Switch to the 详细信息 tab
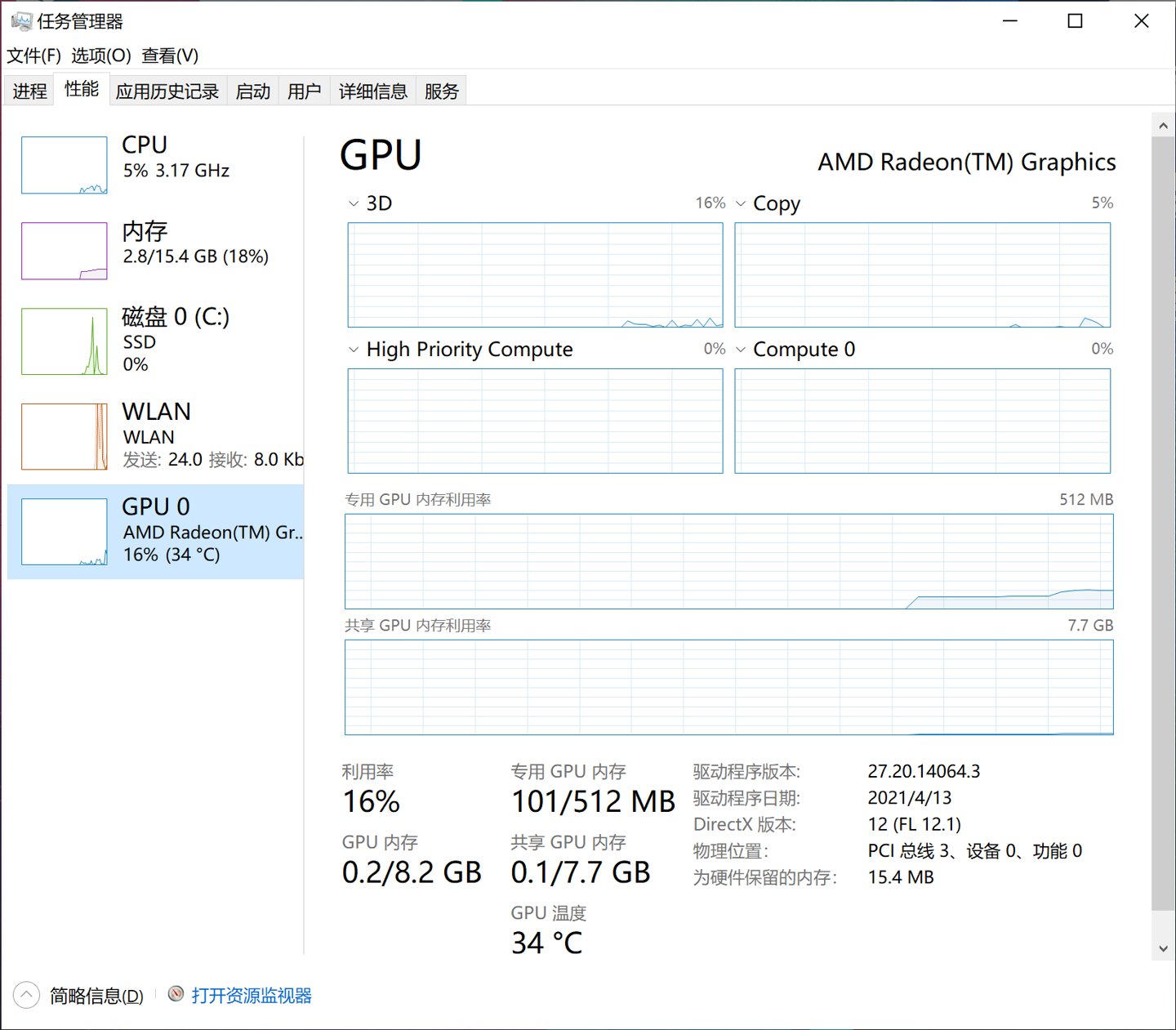Screen dimensions: 1176x1030 [x=373, y=91]
